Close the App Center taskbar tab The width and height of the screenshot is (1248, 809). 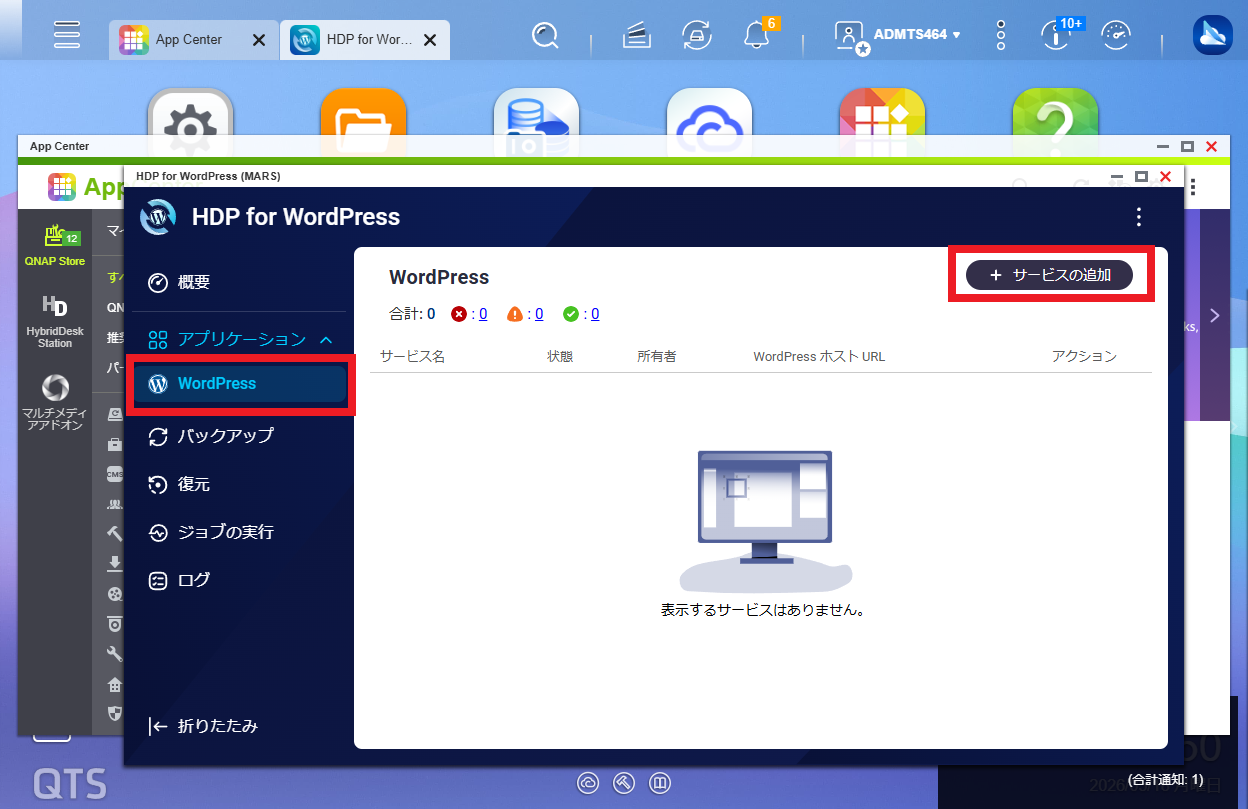[258, 40]
